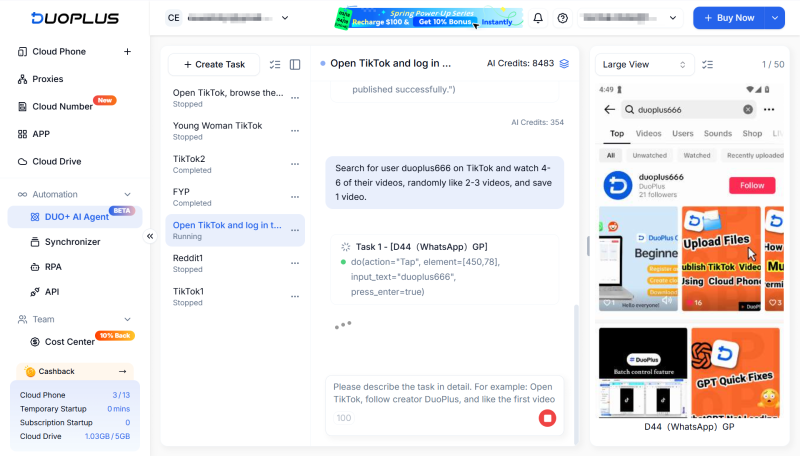Open notifications bell
The width and height of the screenshot is (800, 456).
(x=538, y=18)
